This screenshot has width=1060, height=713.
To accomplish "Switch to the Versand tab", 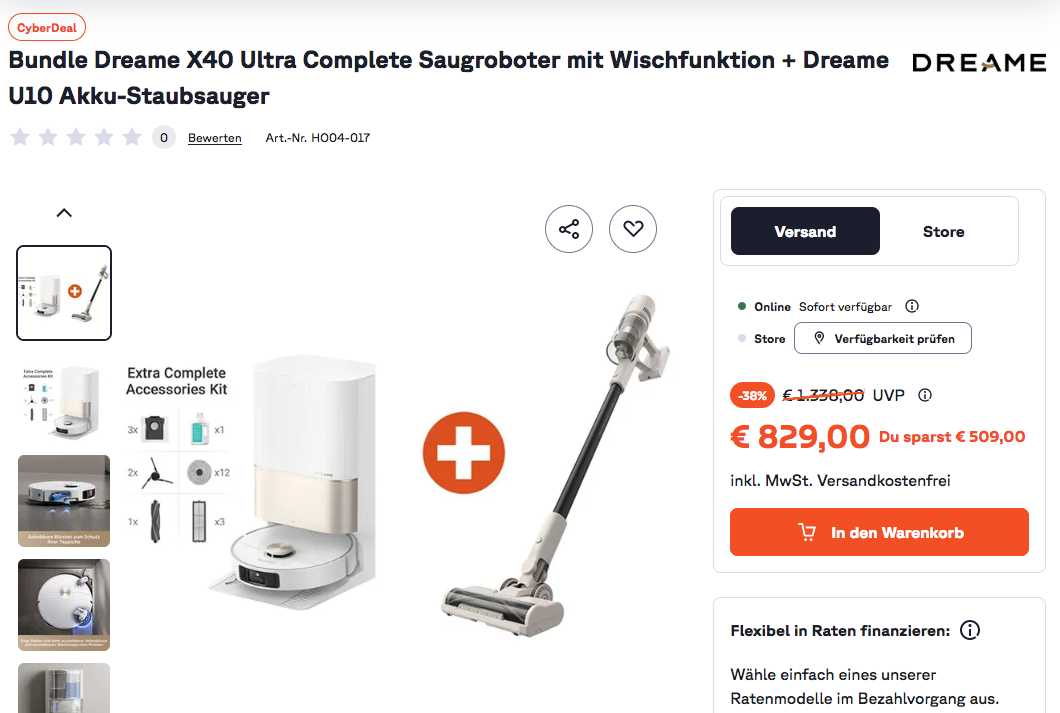I will 805,231.
